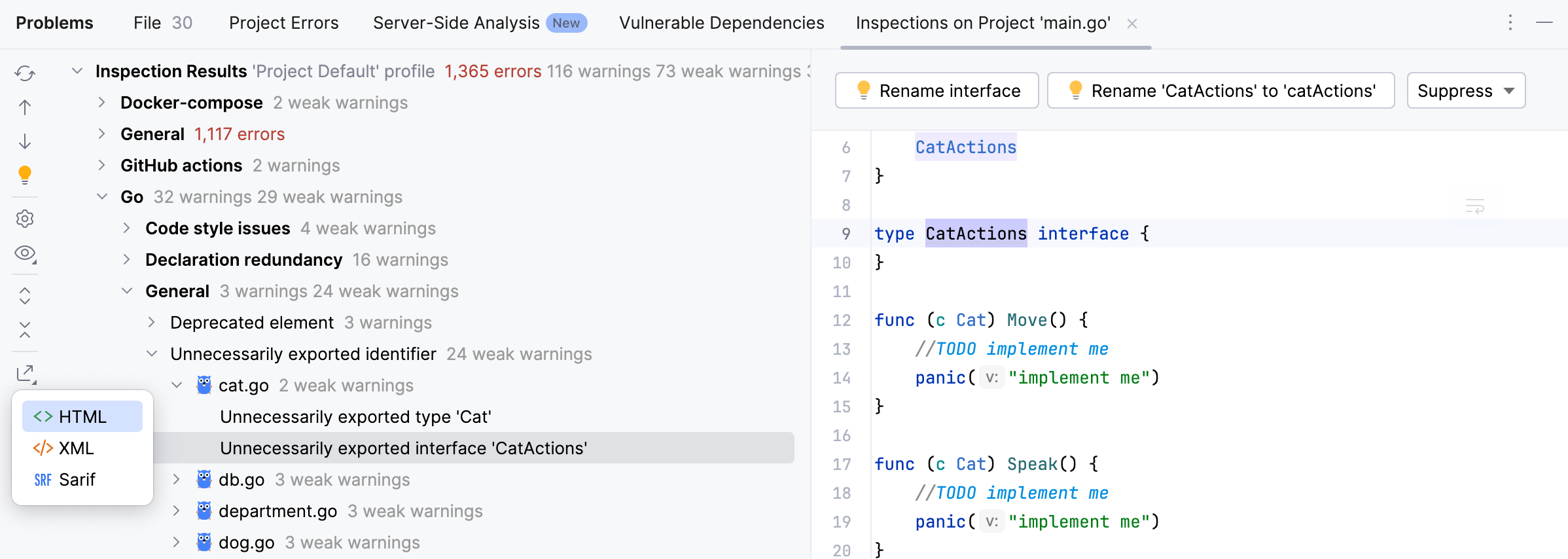Screen dimensions: 1568x559
Task: Open inspection settings gear icon
Action: (x=25, y=219)
